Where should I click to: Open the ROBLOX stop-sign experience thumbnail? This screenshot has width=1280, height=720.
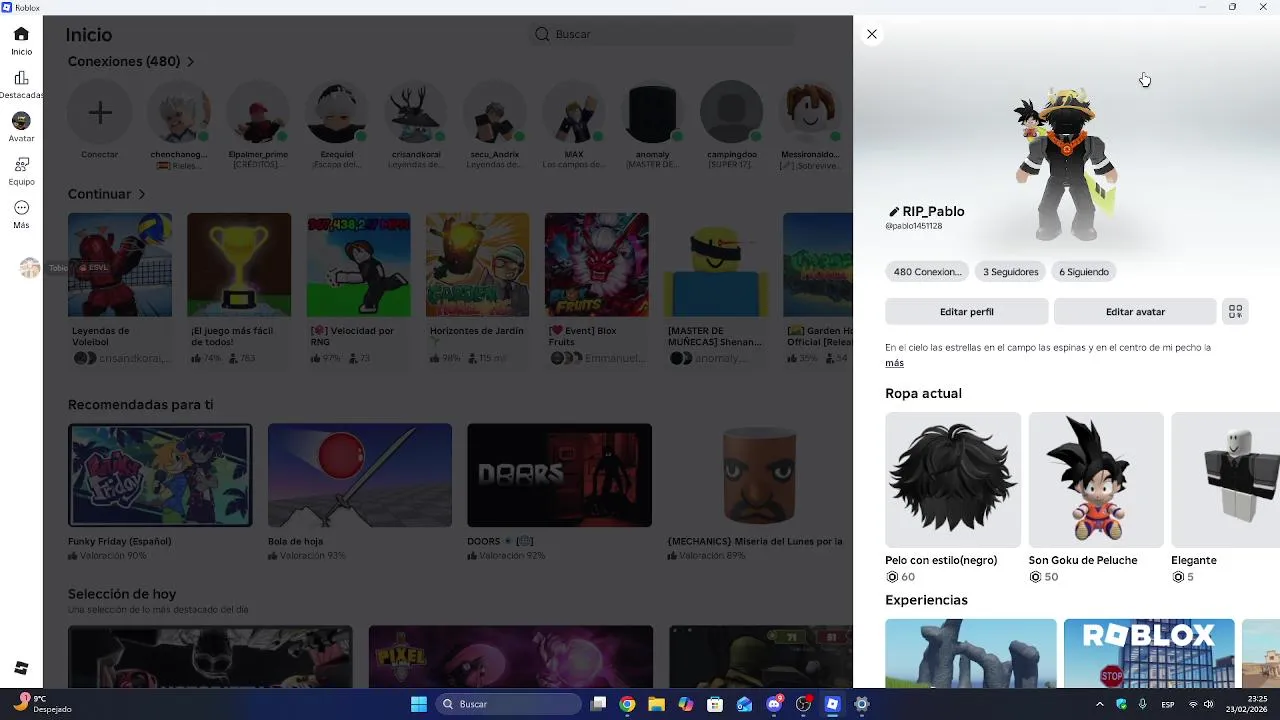click(1149, 653)
